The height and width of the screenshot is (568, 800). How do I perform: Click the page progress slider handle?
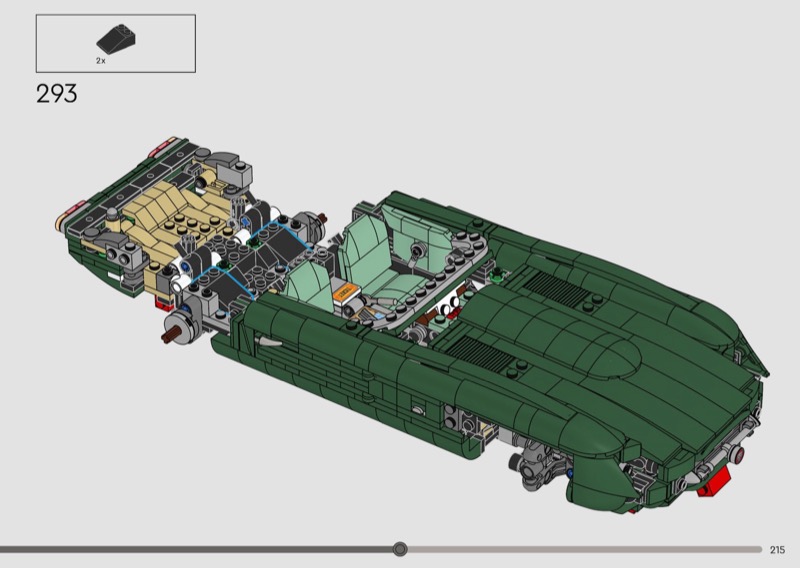[x=400, y=549]
